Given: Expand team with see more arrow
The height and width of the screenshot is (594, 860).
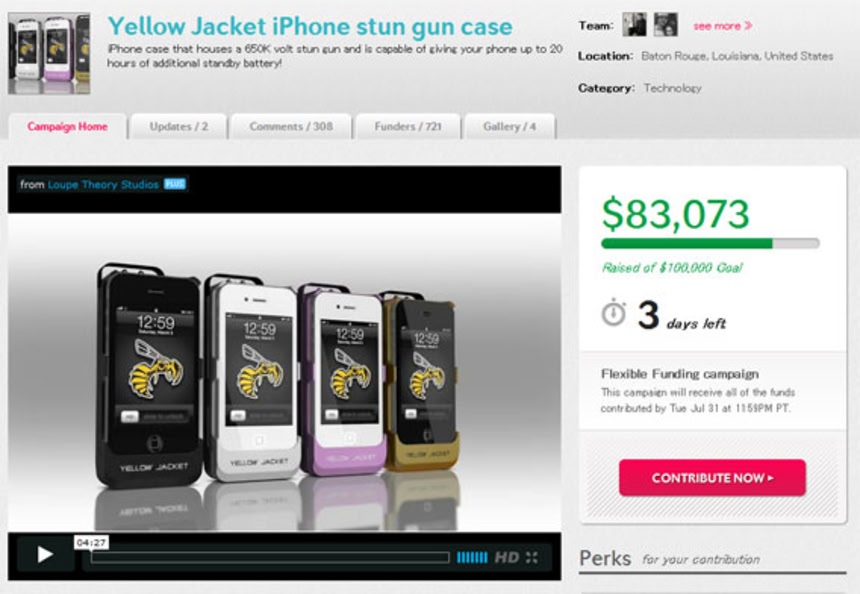Looking at the screenshot, I should pos(722,26).
